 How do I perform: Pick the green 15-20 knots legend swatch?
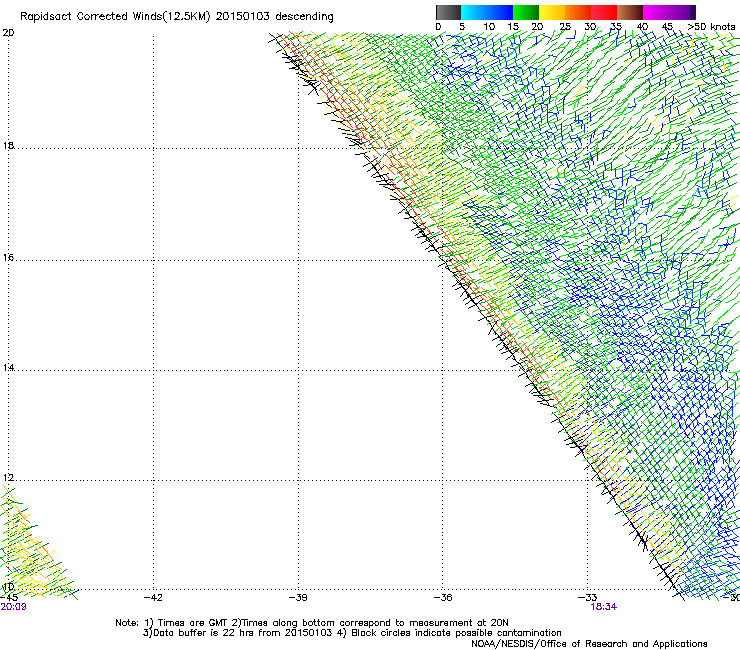526,12
